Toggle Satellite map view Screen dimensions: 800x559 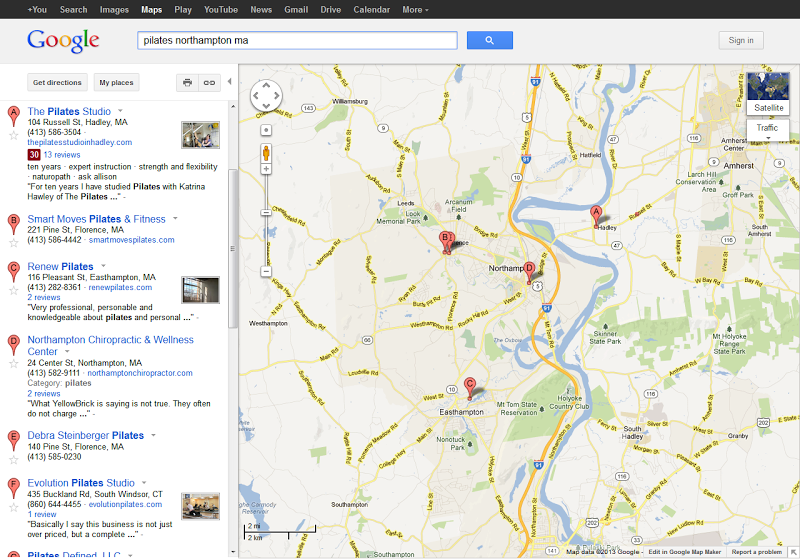pyautogui.click(x=768, y=93)
